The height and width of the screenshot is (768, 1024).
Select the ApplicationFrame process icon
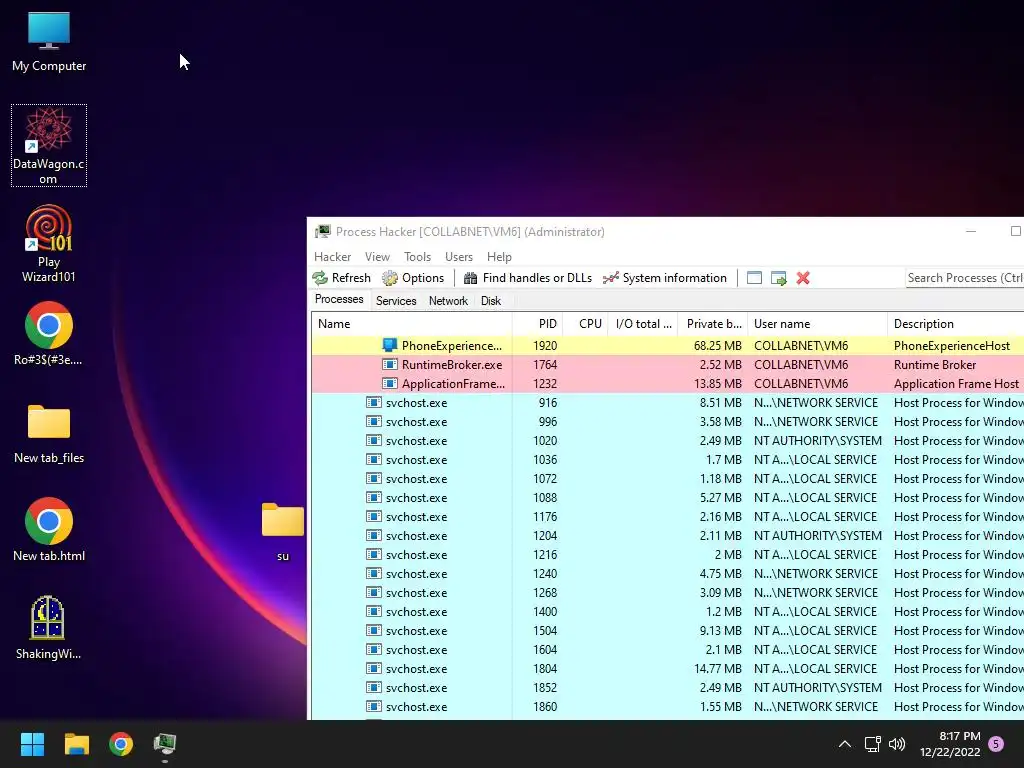[390, 383]
